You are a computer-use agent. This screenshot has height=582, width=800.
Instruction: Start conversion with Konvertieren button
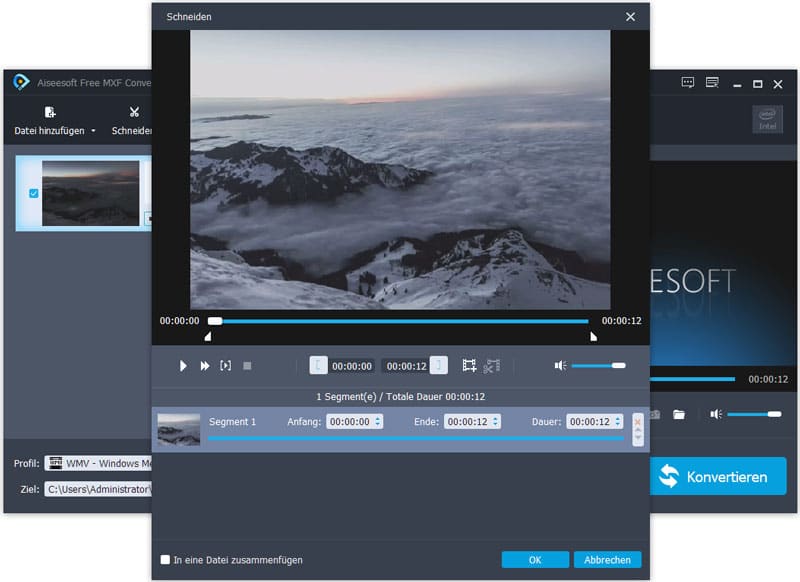click(x=718, y=476)
